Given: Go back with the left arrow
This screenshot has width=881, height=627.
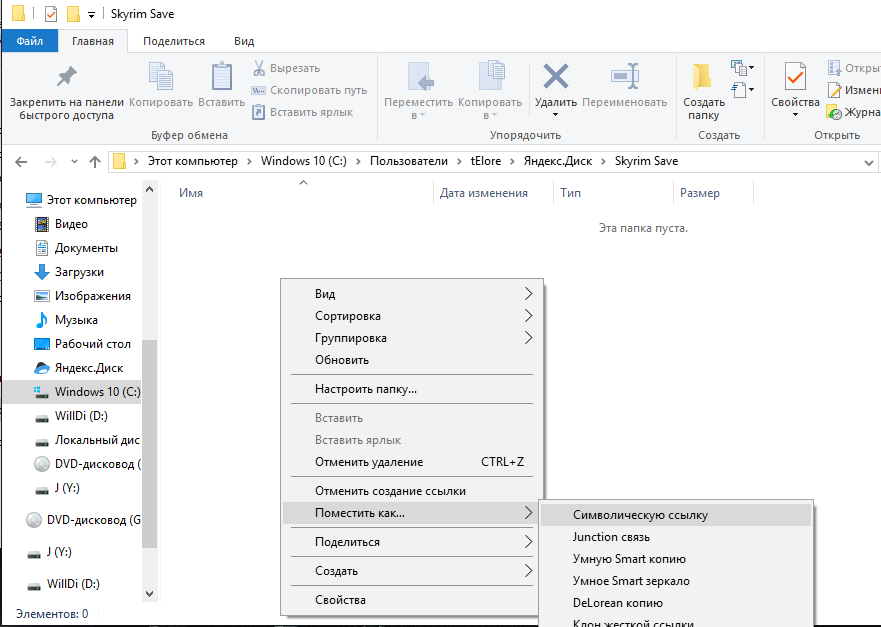Looking at the screenshot, I should (x=21, y=162).
